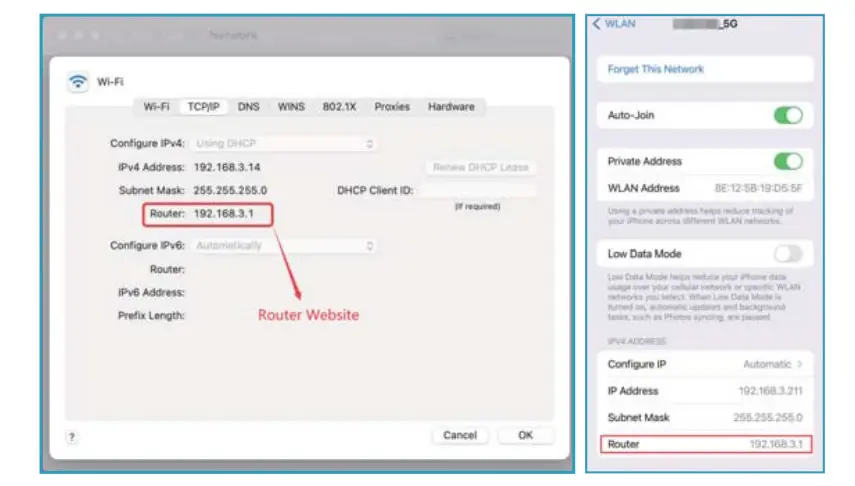Open Configure IP Automatic row on iPhone
The width and height of the screenshot is (855, 486).
[x=705, y=364]
